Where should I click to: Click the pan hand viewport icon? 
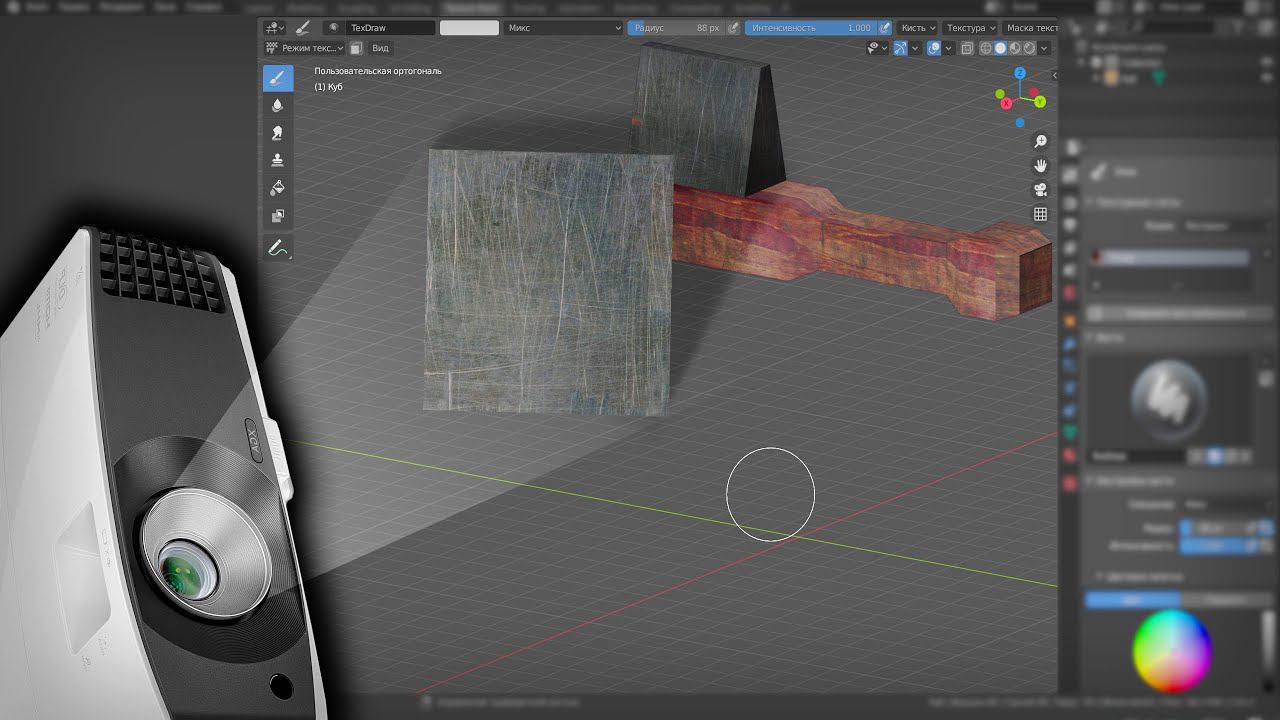click(1040, 166)
